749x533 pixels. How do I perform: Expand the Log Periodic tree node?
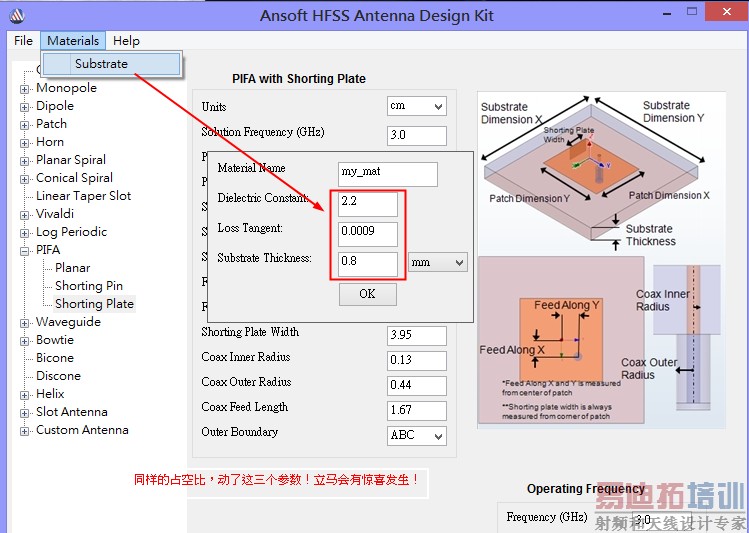(x=24, y=233)
